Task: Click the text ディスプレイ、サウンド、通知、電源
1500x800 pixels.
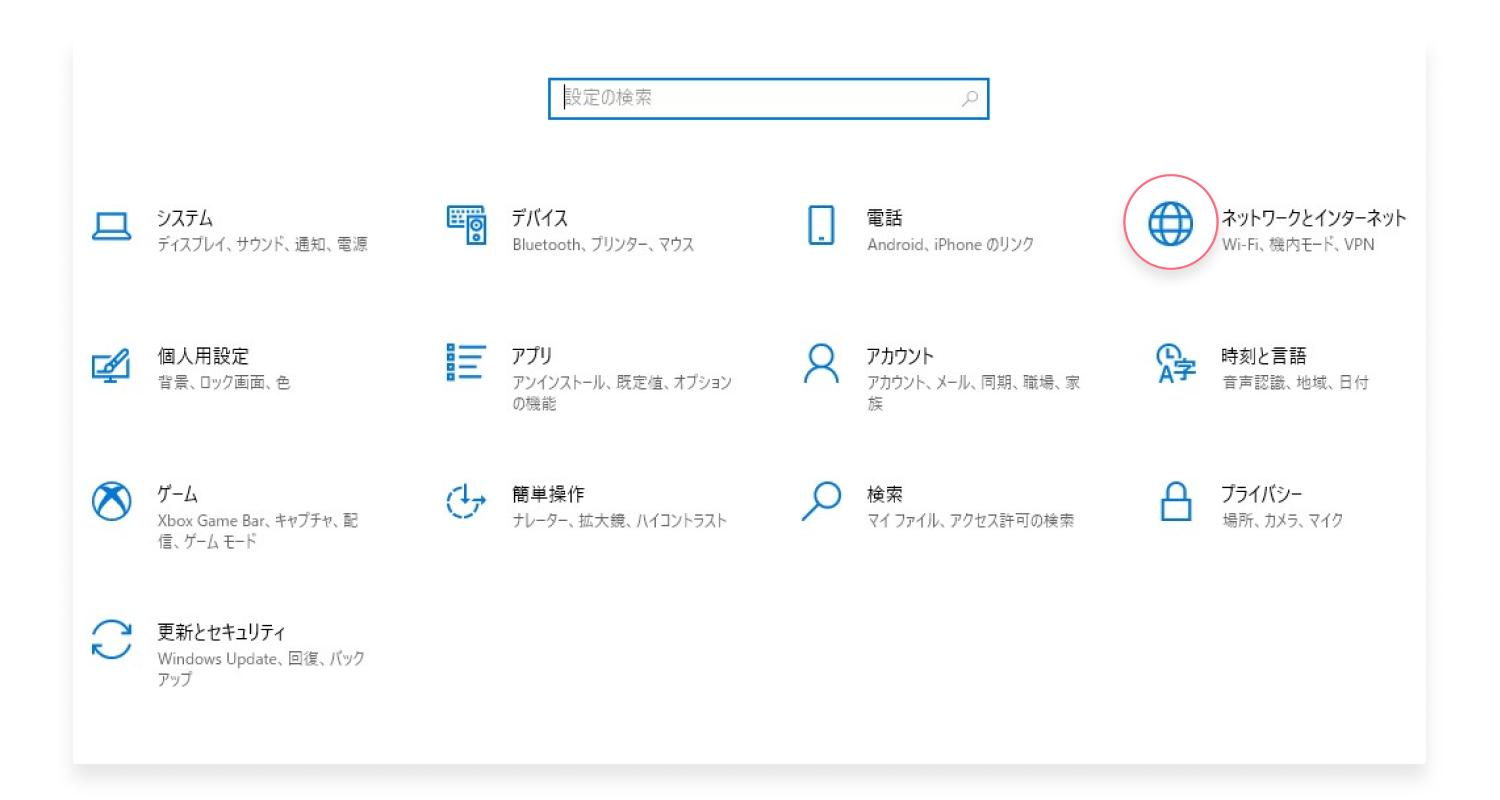Action: (x=262, y=244)
